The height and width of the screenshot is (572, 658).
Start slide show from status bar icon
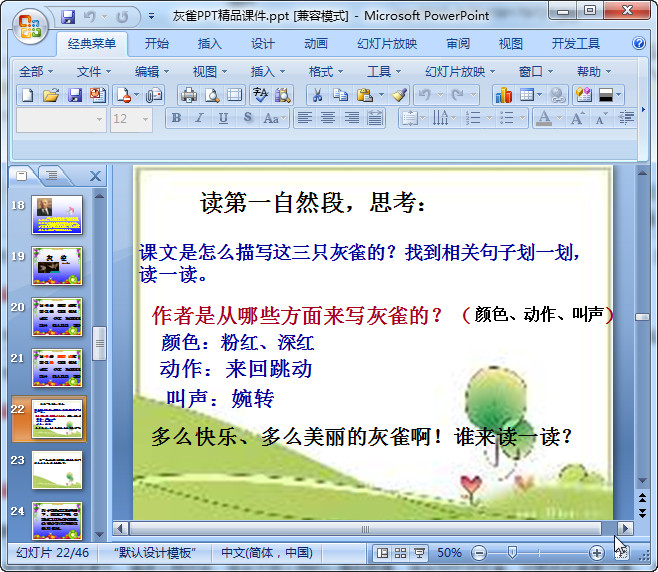[x=419, y=553]
